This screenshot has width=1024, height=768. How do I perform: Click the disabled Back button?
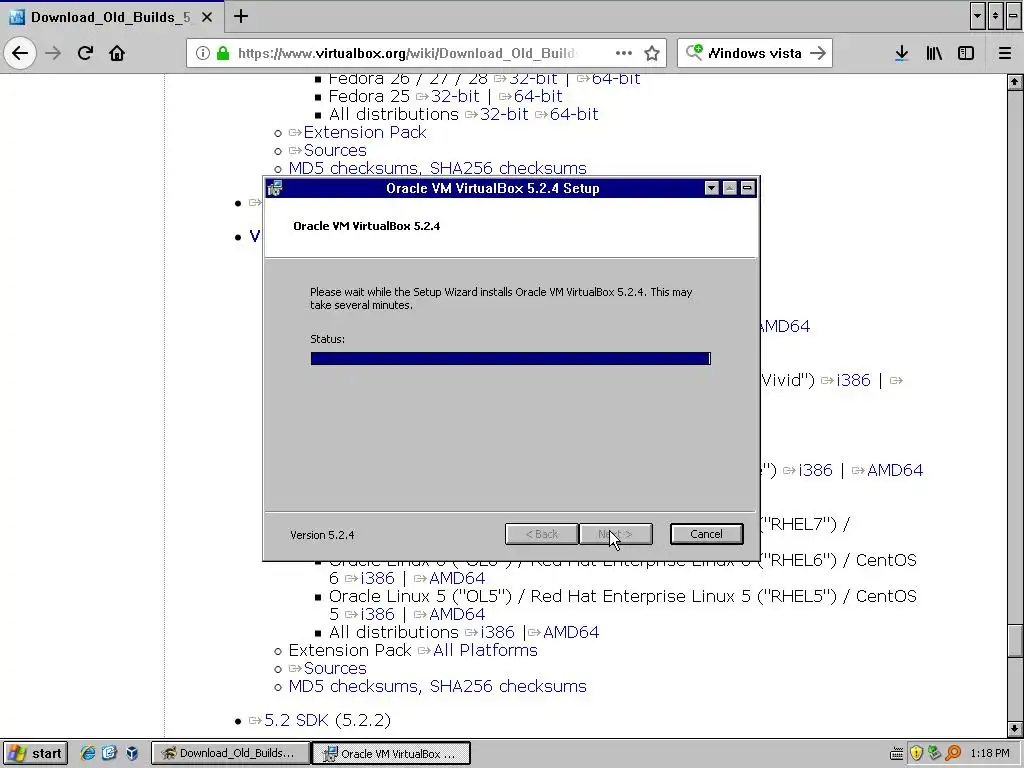click(x=541, y=534)
